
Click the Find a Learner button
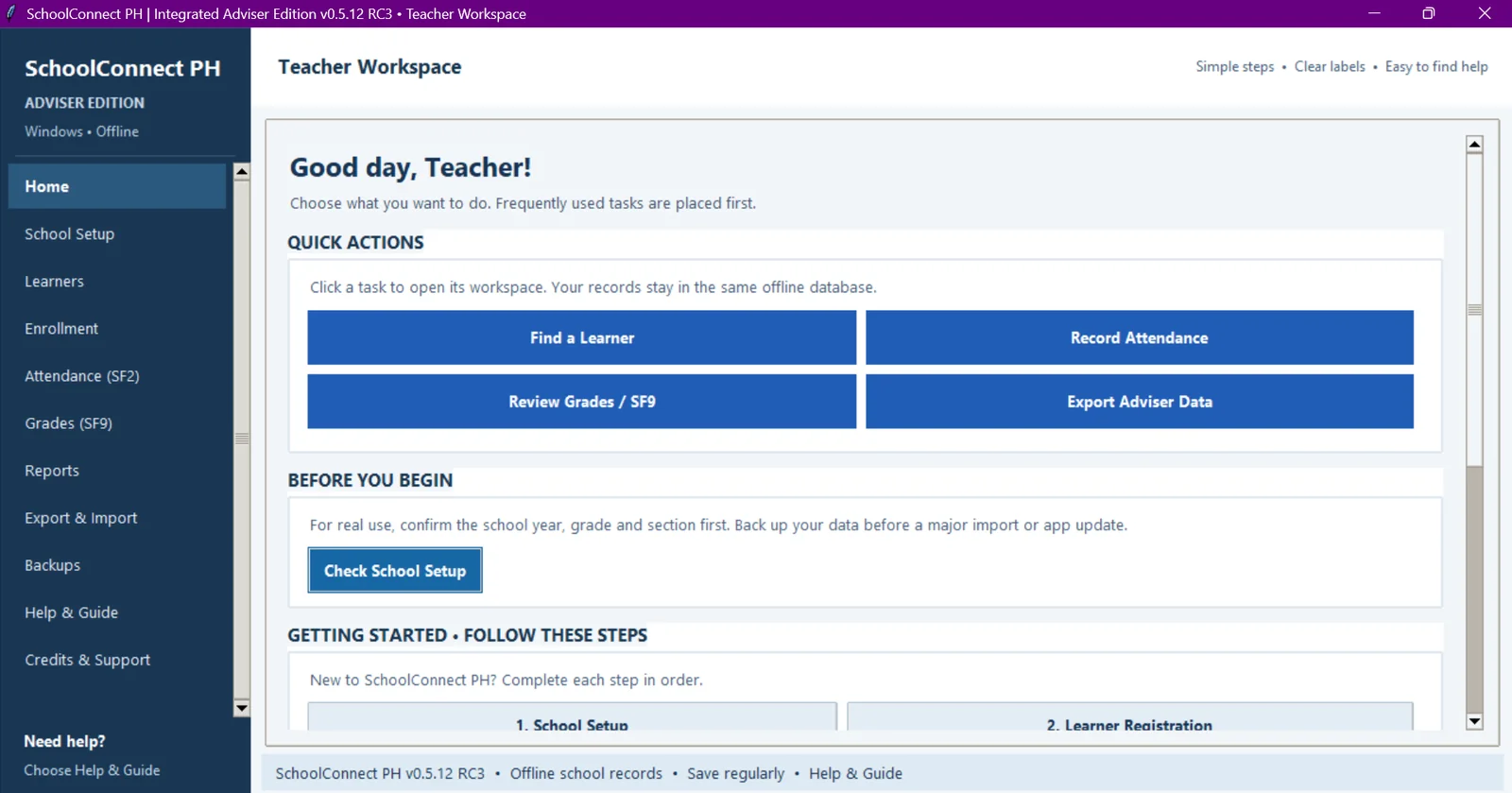coord(581,337)
